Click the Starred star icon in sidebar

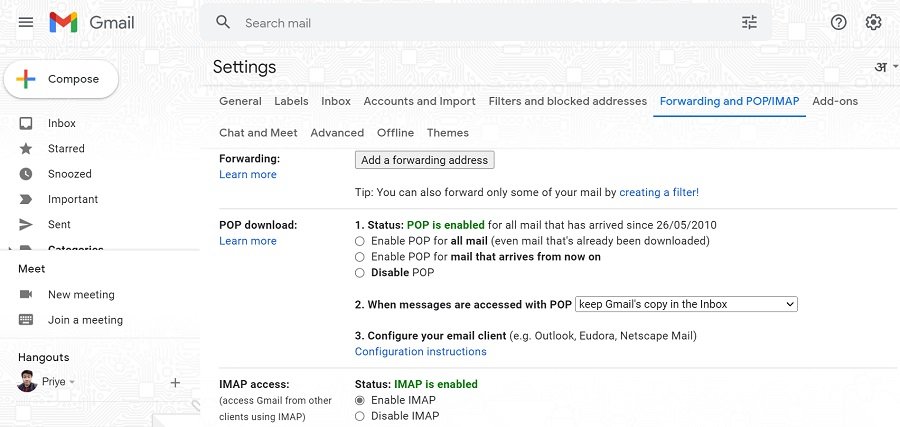(x=26, y=149)
